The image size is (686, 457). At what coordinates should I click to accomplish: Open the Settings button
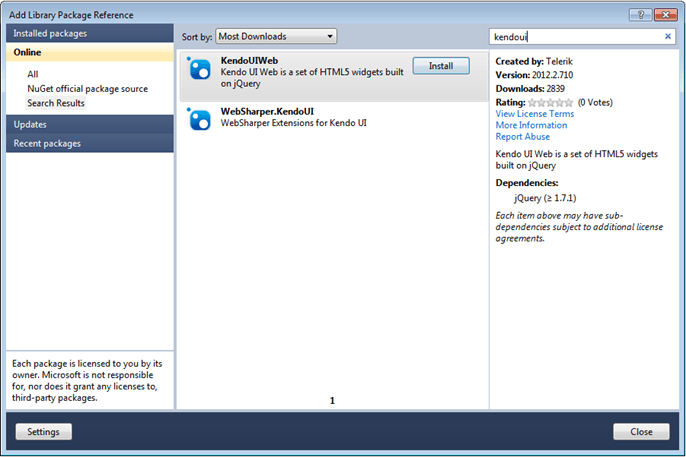pyautogui.click(x=43, y=432)
